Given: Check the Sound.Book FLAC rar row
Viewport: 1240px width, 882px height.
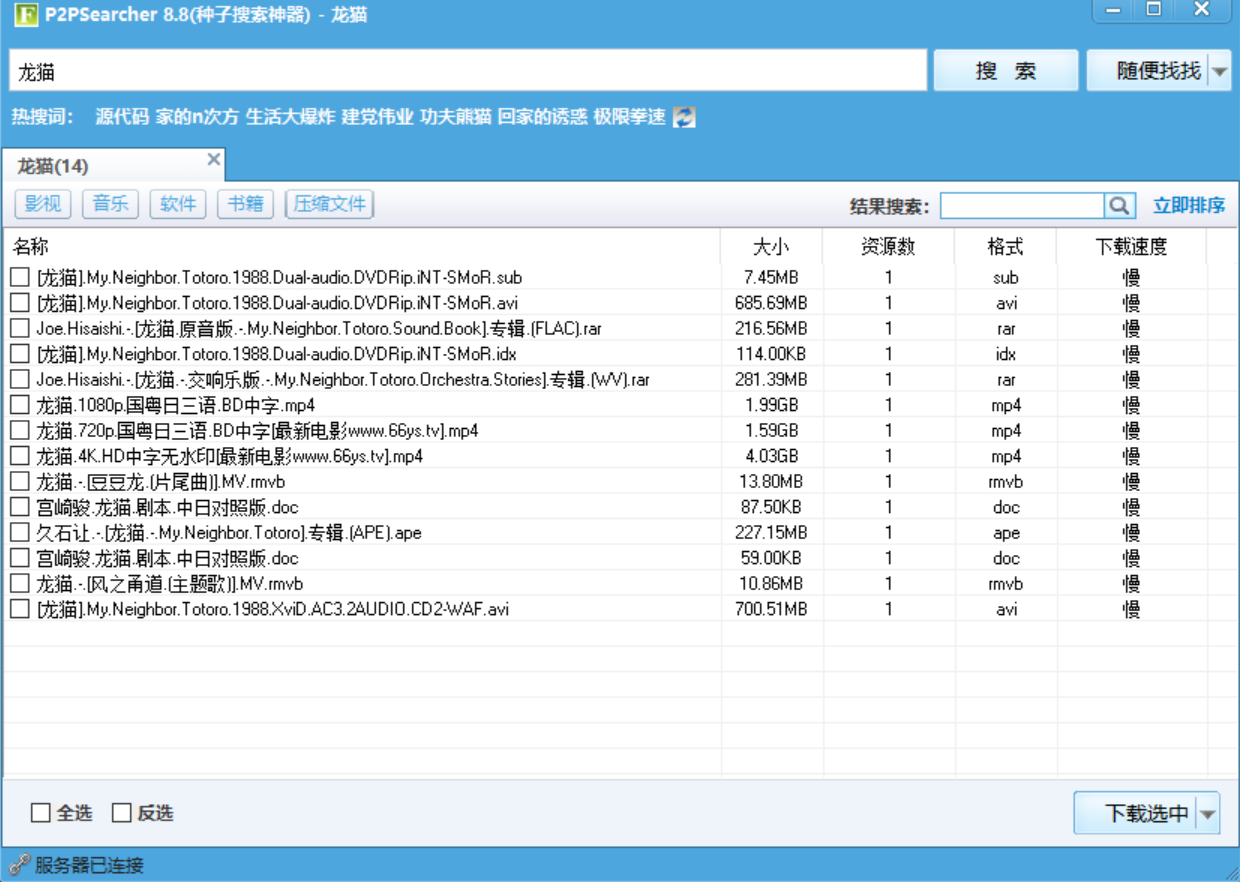Looking at the screenshot, I should pyautogui.click(x=20, y=328).
